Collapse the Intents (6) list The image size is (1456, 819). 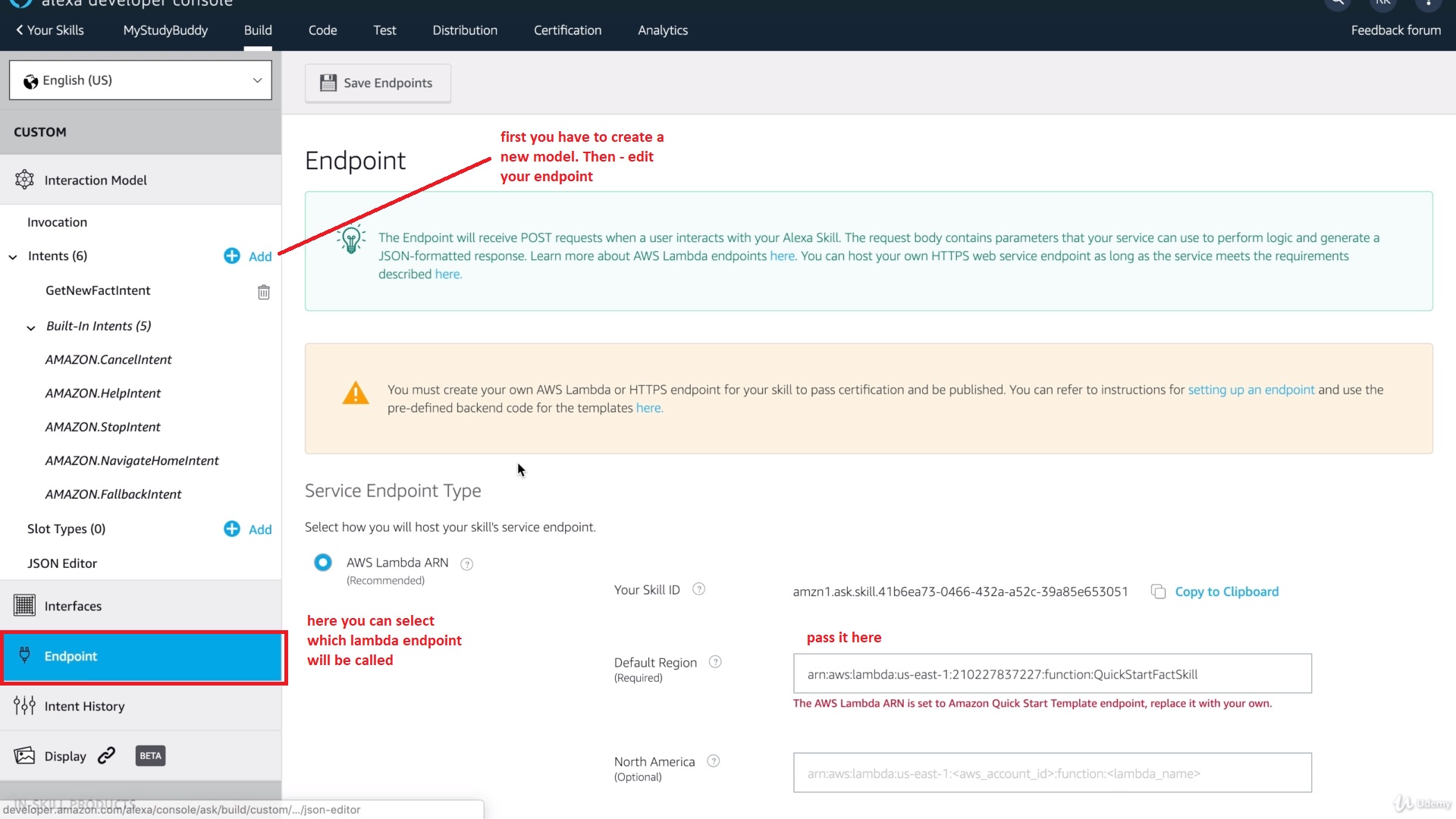tap(13, 257)
